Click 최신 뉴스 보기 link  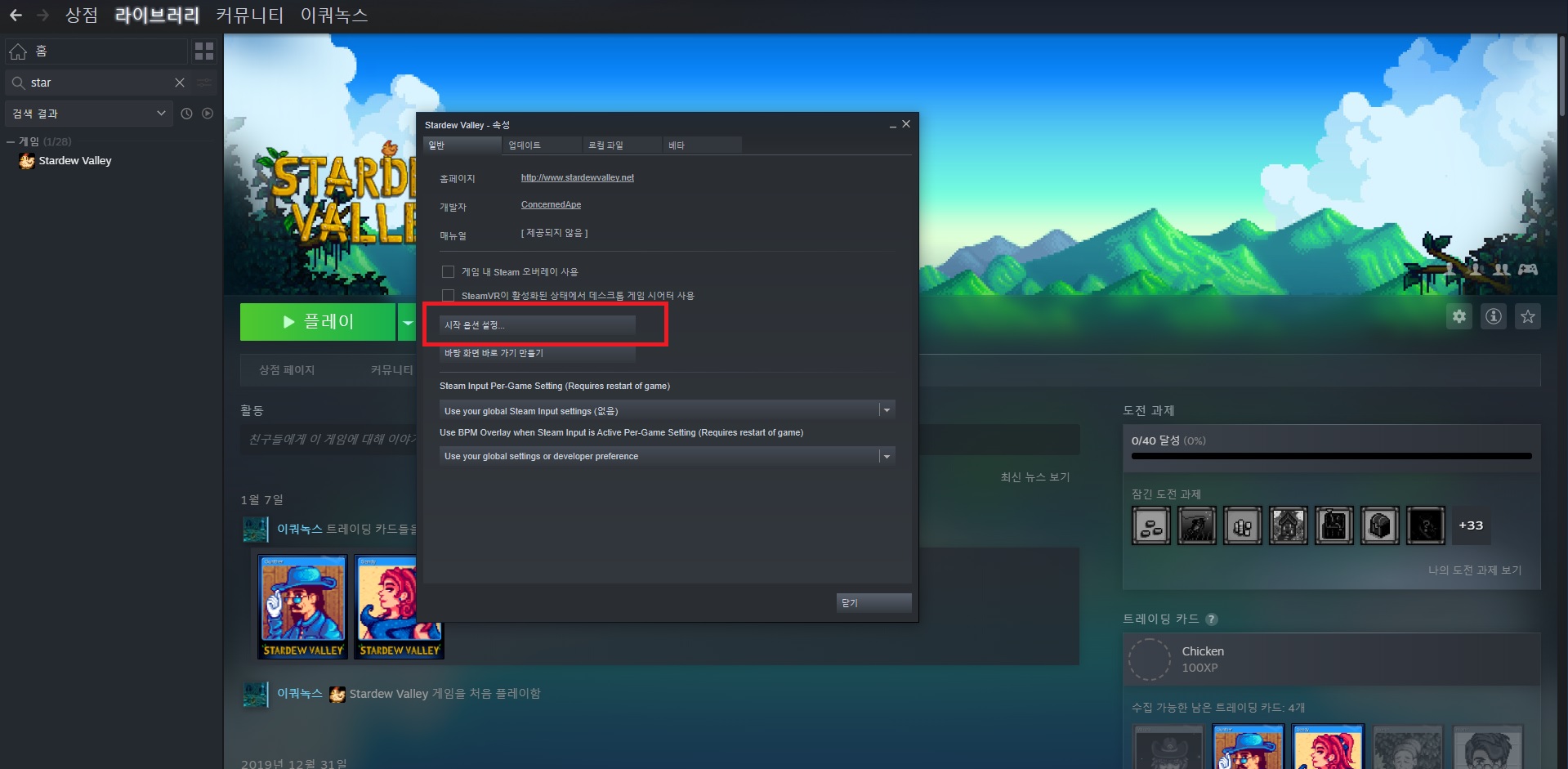(x=1035, y=477)
